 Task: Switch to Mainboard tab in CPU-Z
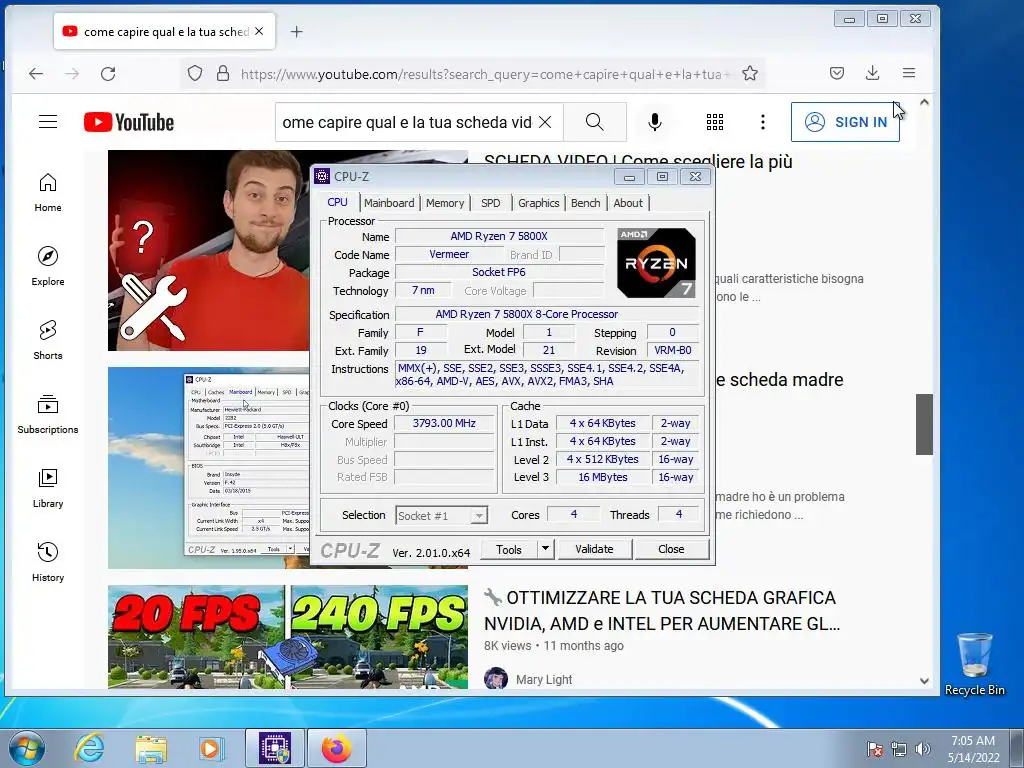[389, 203]
